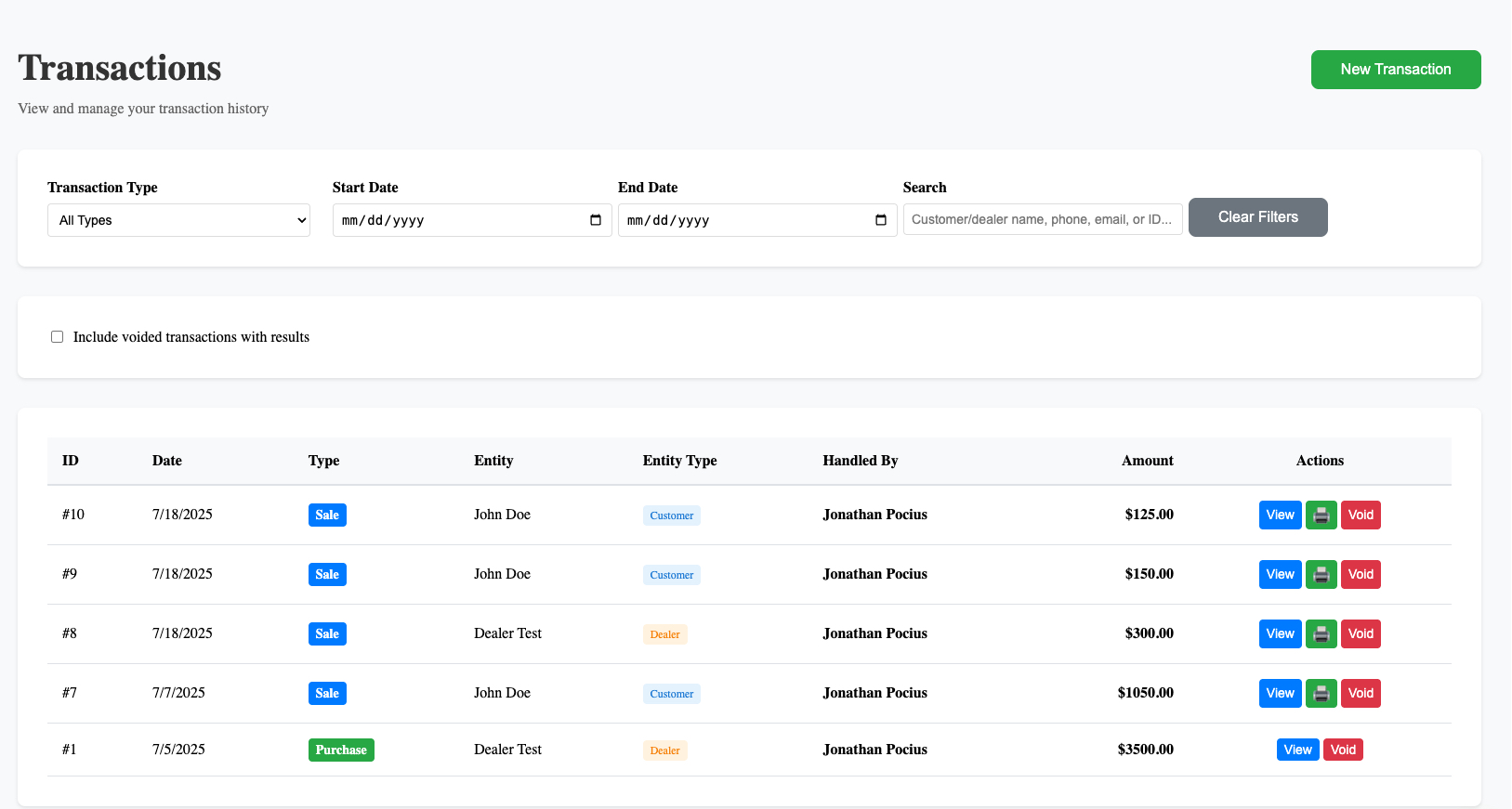This screenshot has height=809, width=1512.
Task: Print transaction #8 using printer icon
Action: pyautogui.click(x=1321, y=633)
